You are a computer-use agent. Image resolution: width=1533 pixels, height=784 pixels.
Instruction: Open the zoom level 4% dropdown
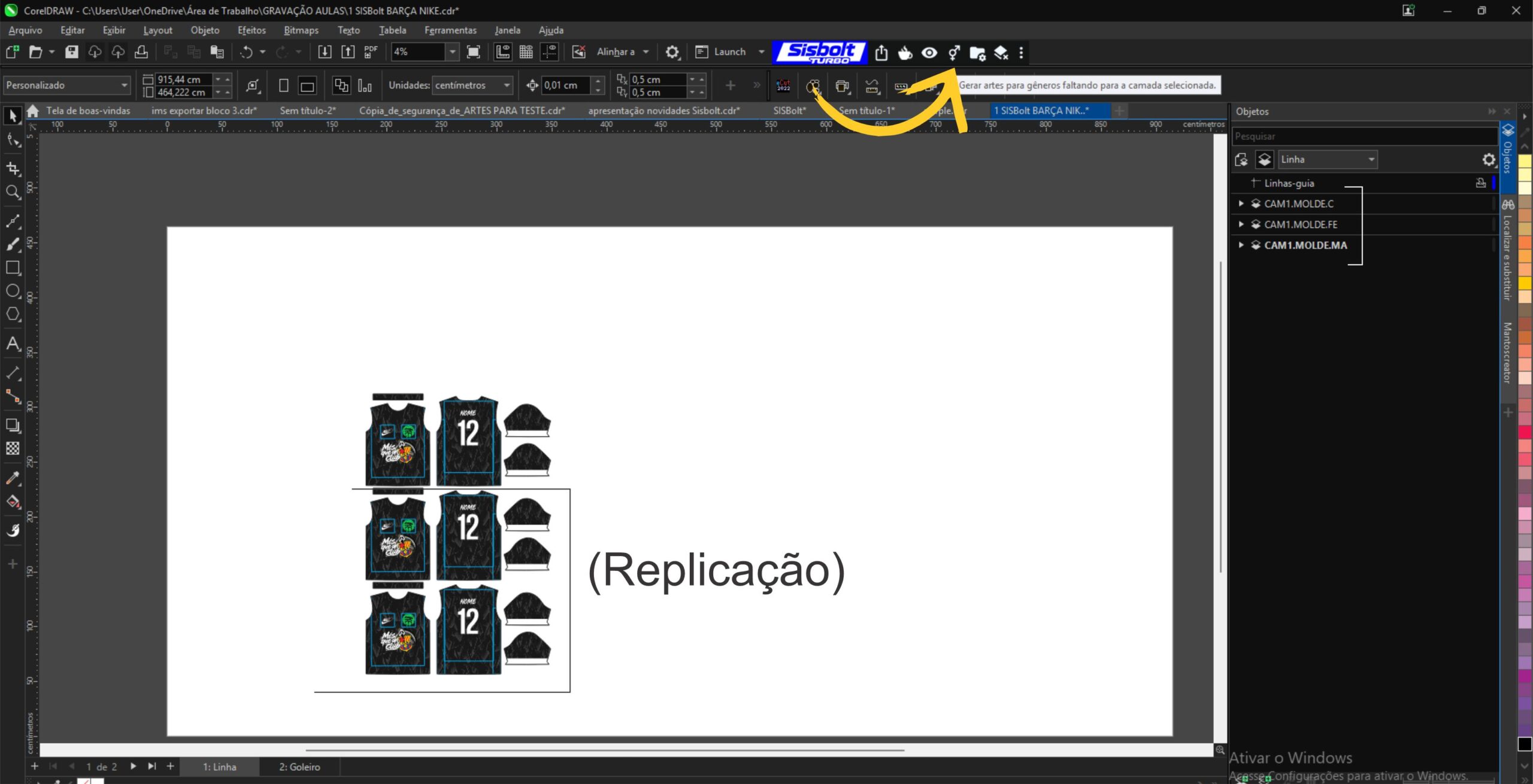(x=453, y=52)
